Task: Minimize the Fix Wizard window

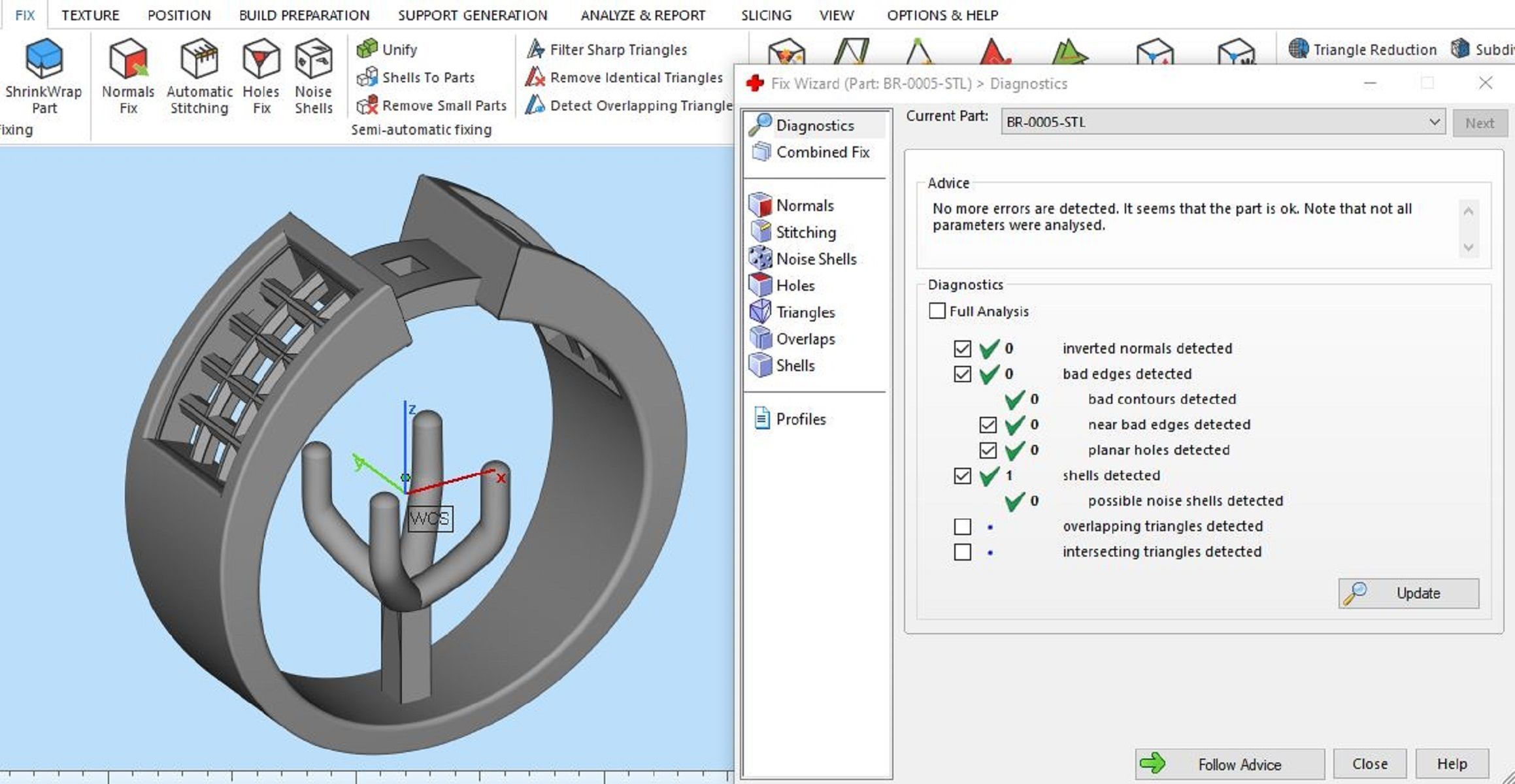Action: coord(1371,84)
